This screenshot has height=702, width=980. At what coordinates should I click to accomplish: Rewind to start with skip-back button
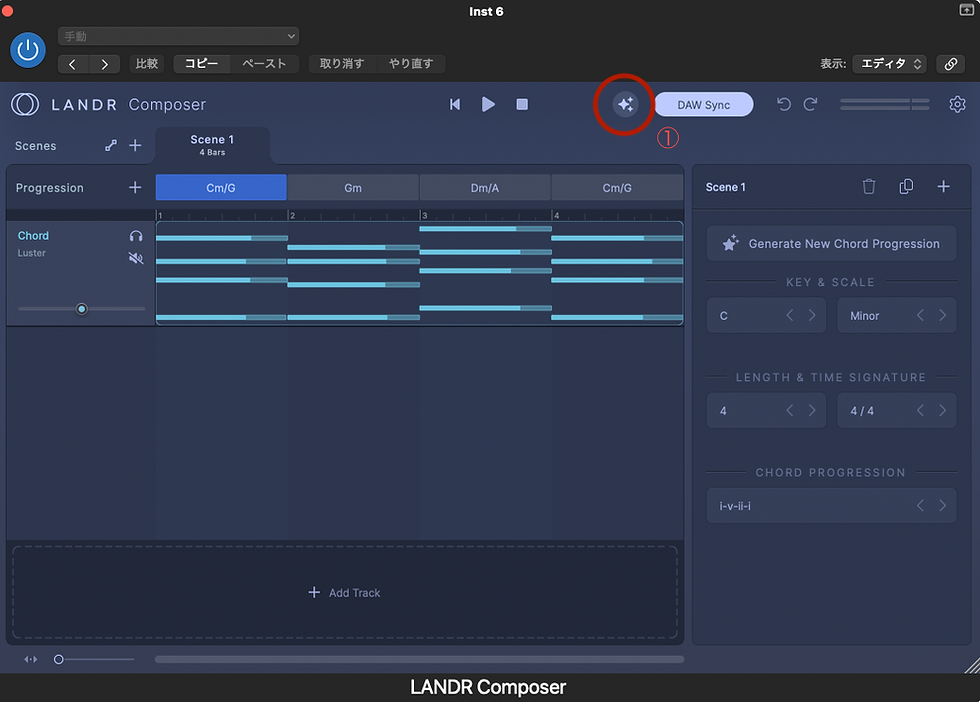(455, 104)
